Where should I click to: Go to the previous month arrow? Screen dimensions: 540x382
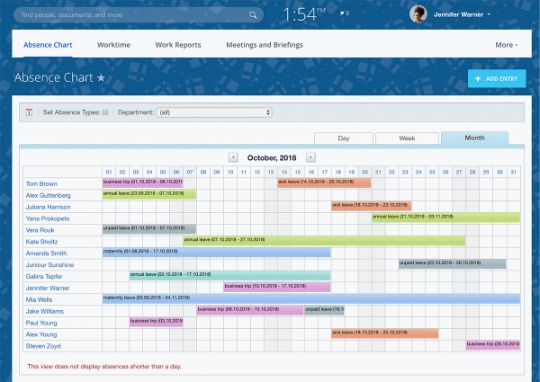pos(233,157)
